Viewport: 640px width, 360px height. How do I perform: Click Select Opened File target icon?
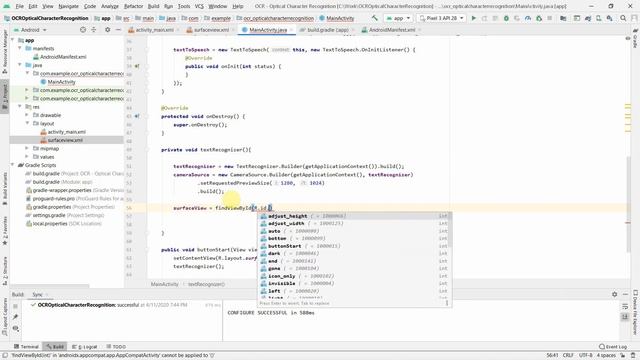click(x=83, y=30)
